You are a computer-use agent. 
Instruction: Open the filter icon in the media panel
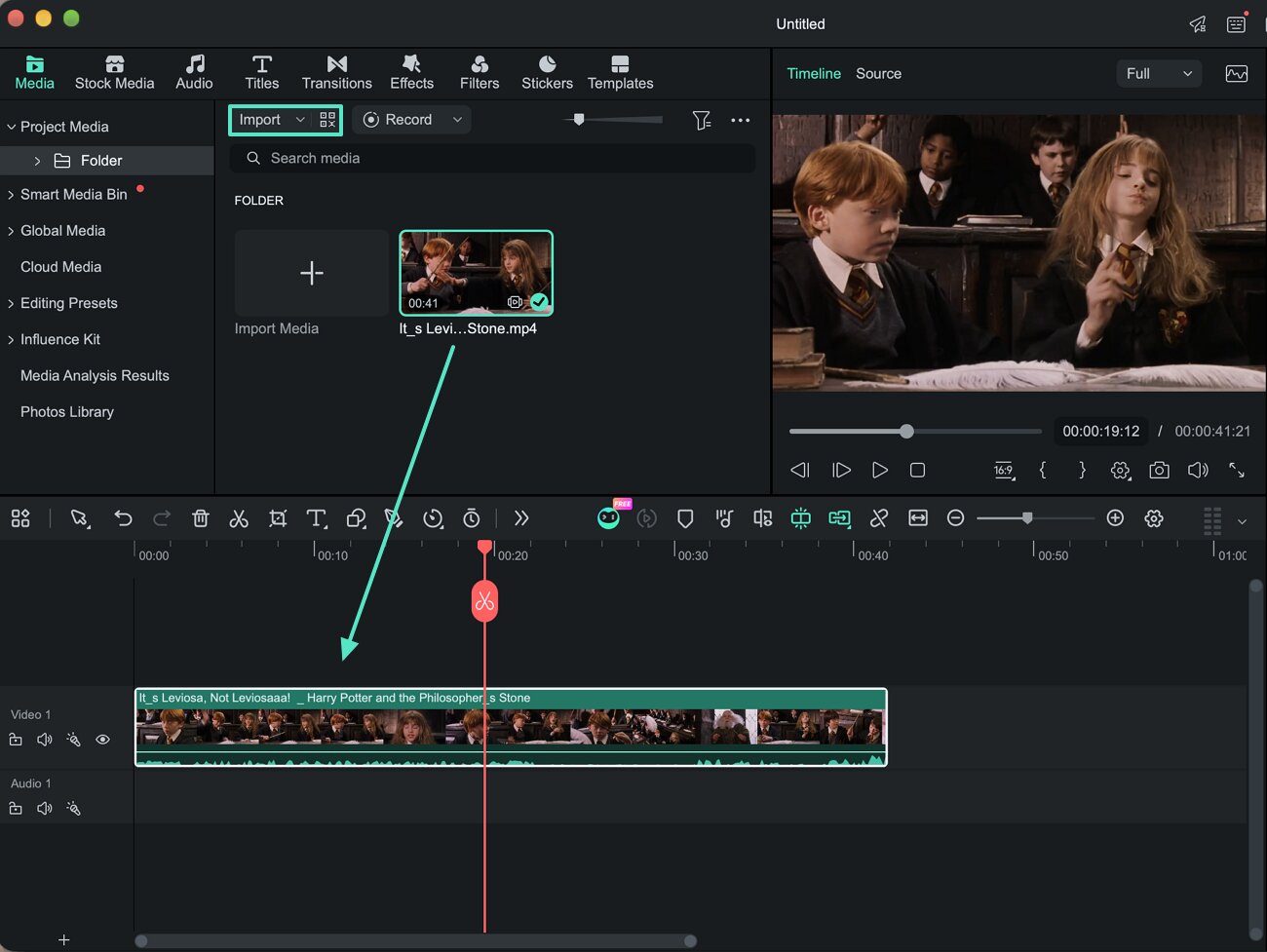click(x=702, y=120)
